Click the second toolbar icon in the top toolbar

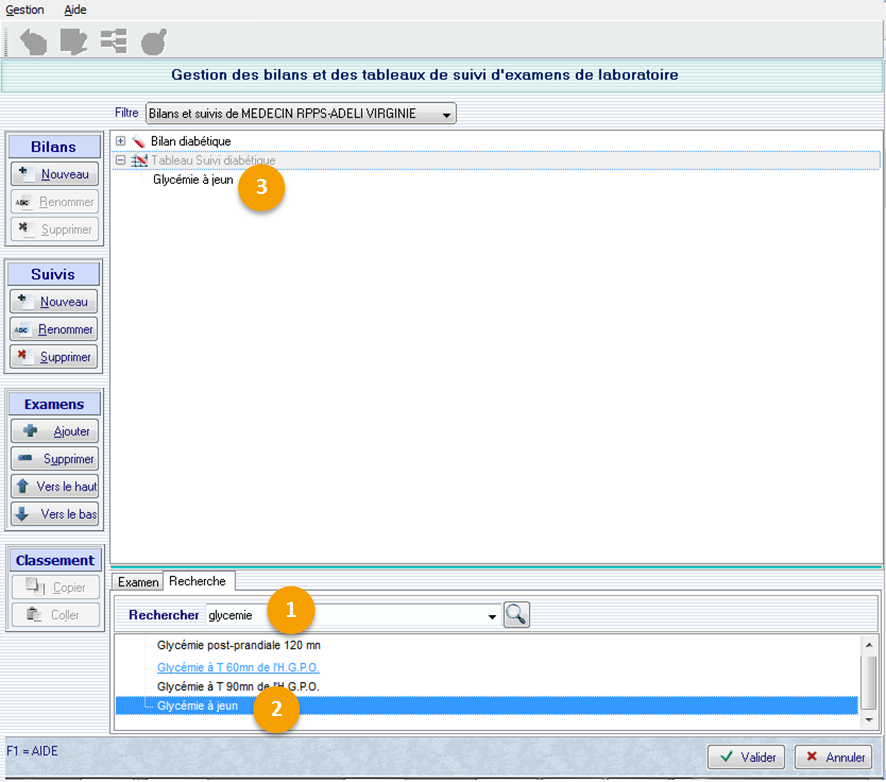click(x=73, y=42)
